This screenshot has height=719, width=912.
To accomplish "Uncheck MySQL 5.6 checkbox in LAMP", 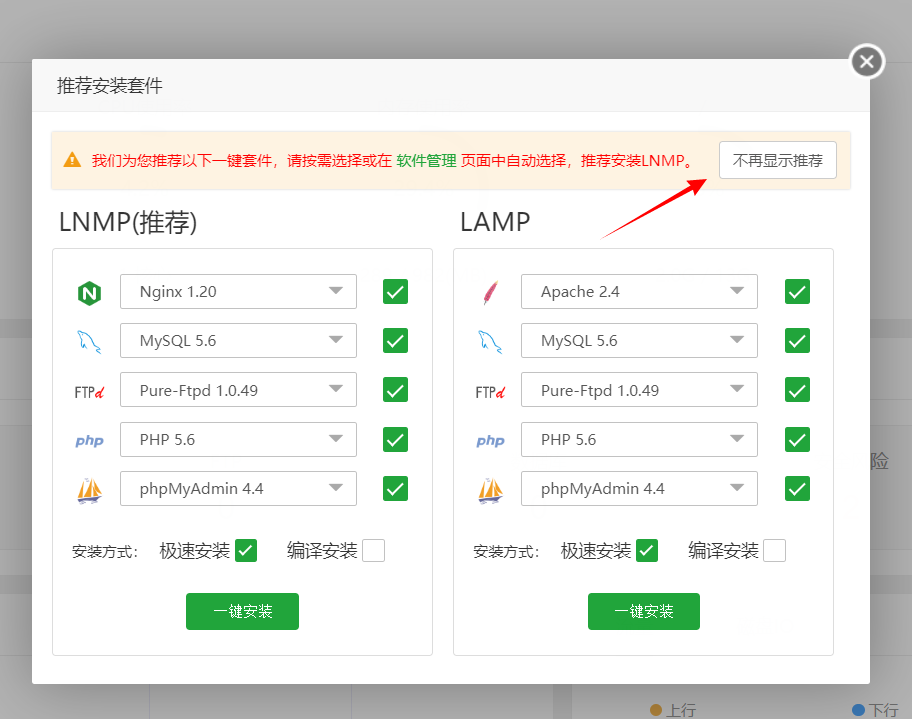I will pos(797,340).
